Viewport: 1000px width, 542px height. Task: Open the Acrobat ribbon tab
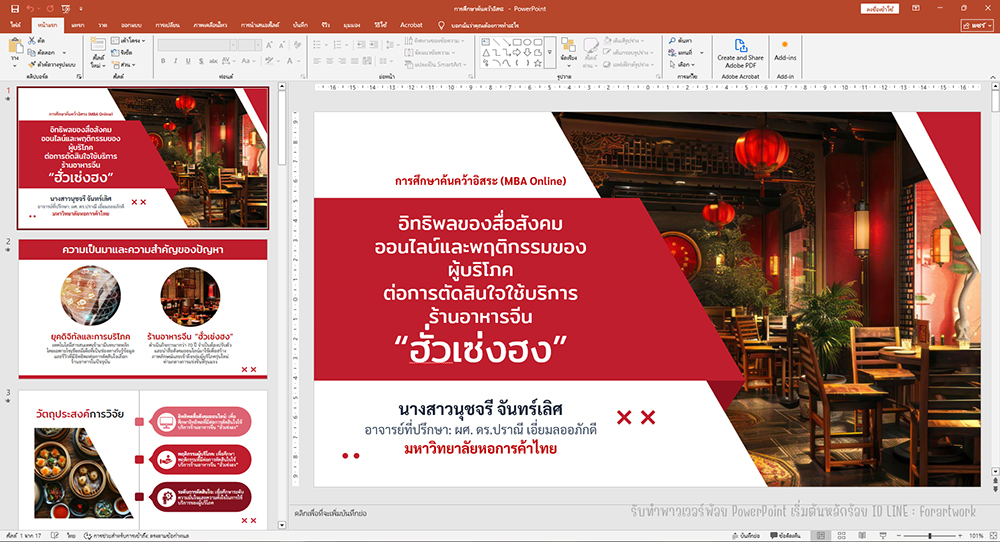coord(411,25)
